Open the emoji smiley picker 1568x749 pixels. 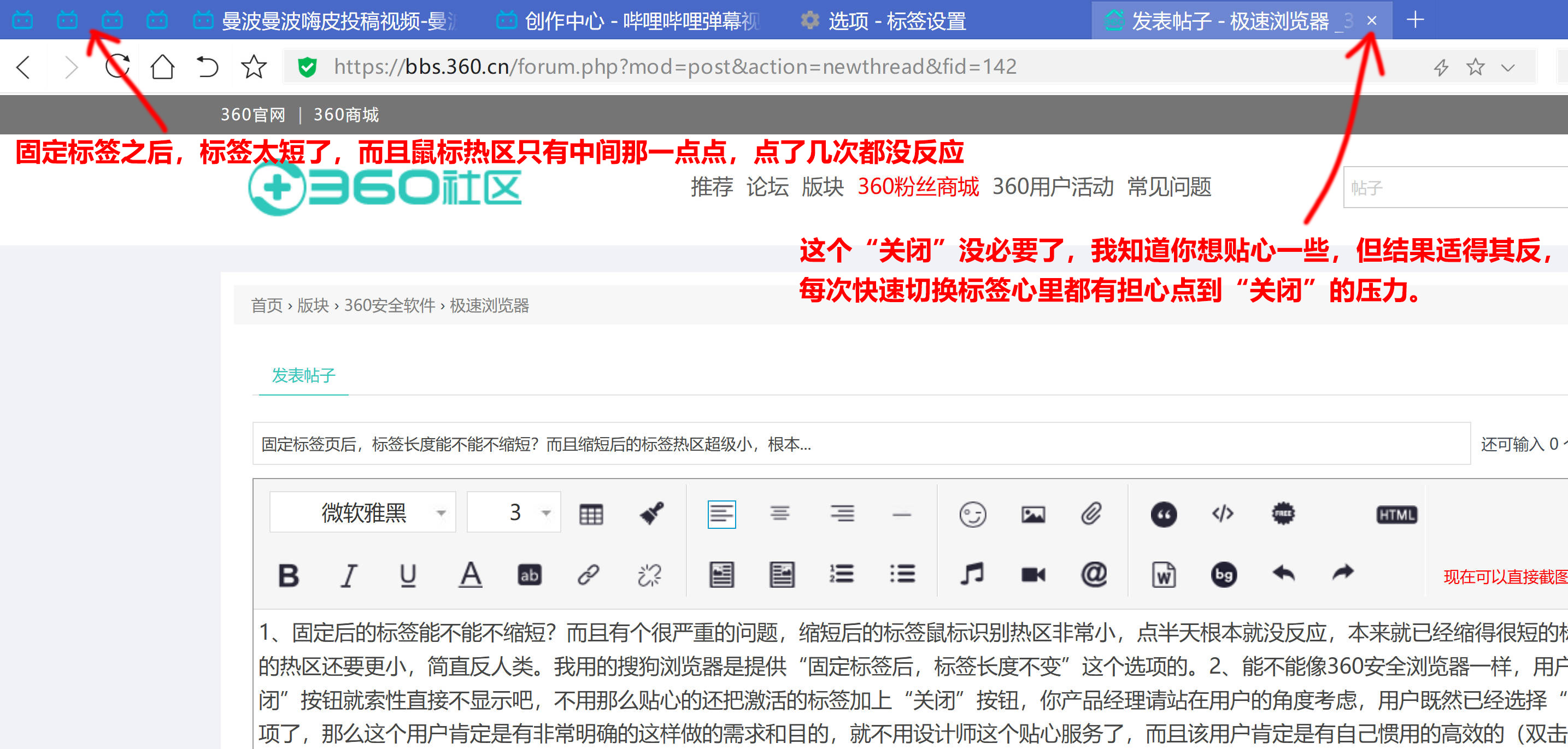[x=972, y=514]
